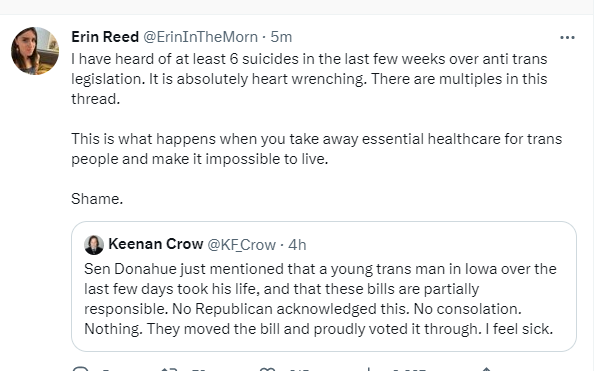Share the tweet using the share icon

coord(486,369)
